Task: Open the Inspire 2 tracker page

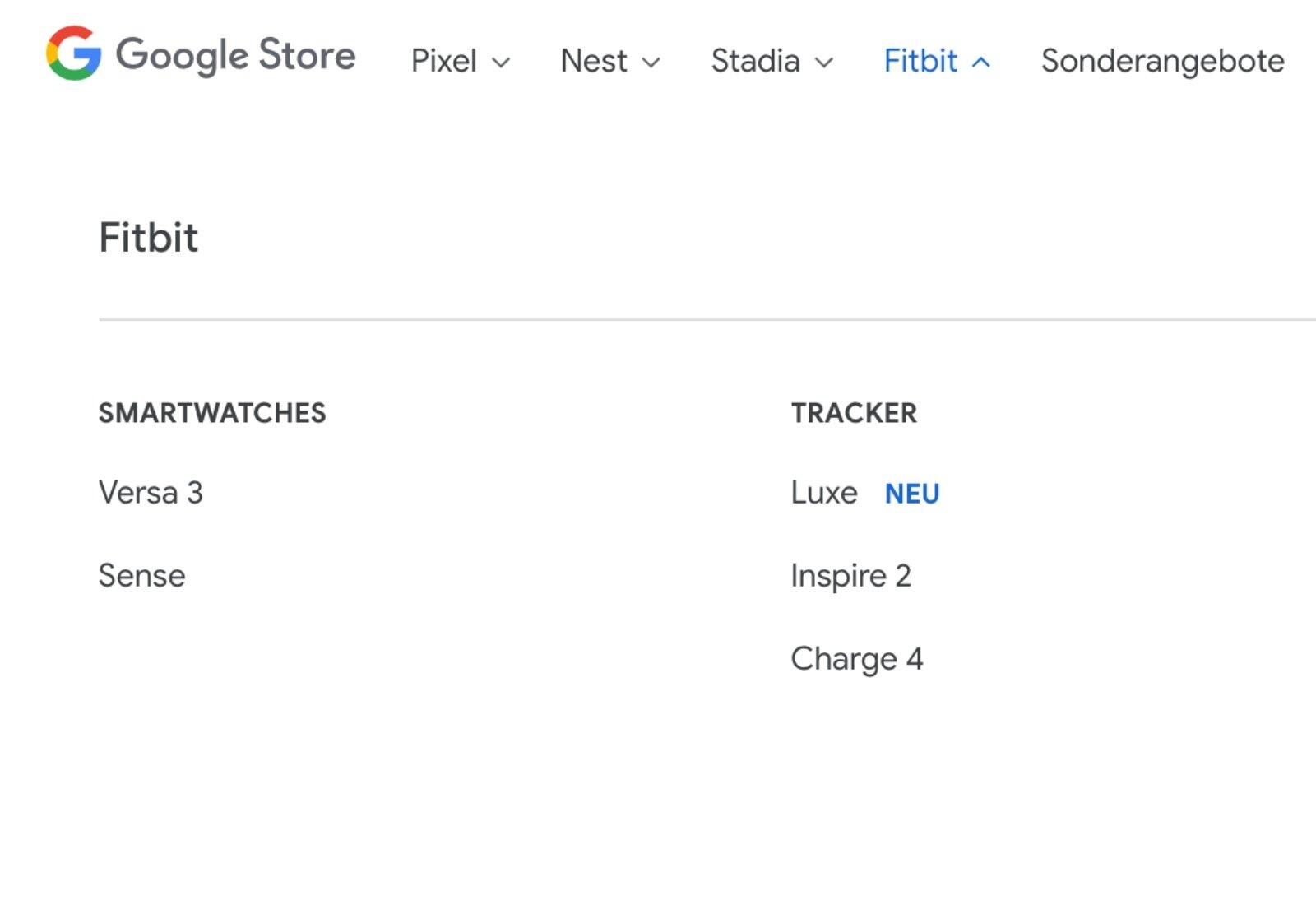Action: tap(850, 576)
